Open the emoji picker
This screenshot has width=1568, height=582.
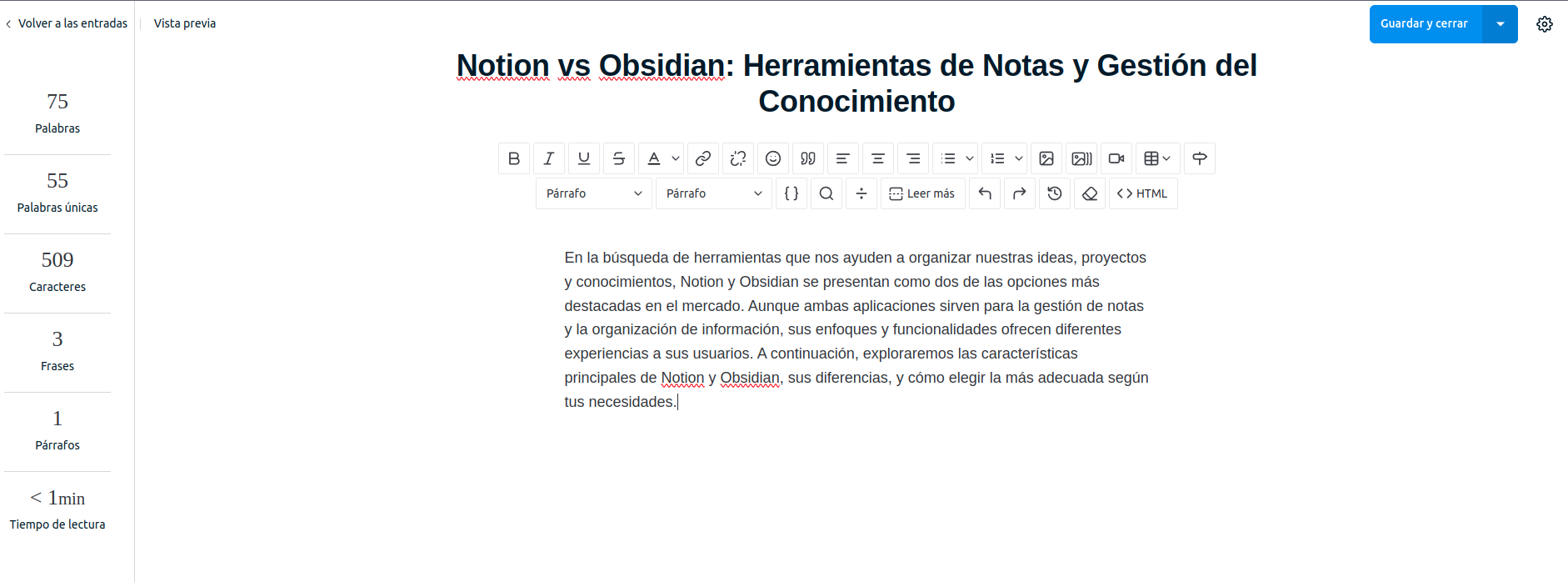[x=773, y=158]
